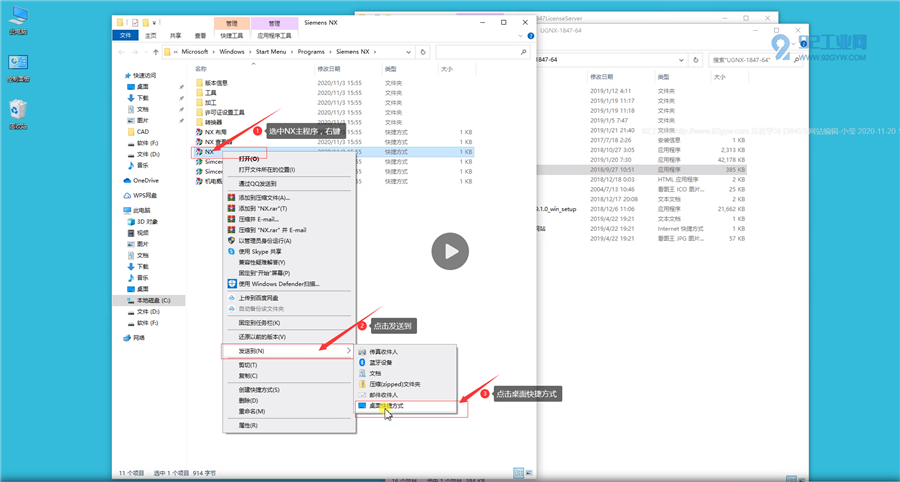This screenshot has width=900, height=482.
Task: Sort by 名称 column header
Action: (x=200, y=69)
